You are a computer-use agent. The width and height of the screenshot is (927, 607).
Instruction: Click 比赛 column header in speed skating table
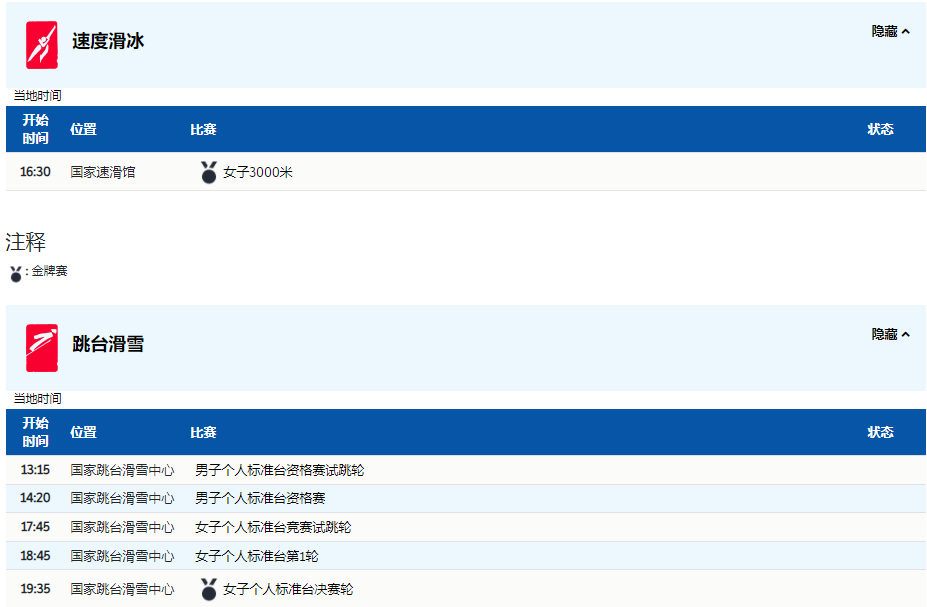(x=203, y=129)
